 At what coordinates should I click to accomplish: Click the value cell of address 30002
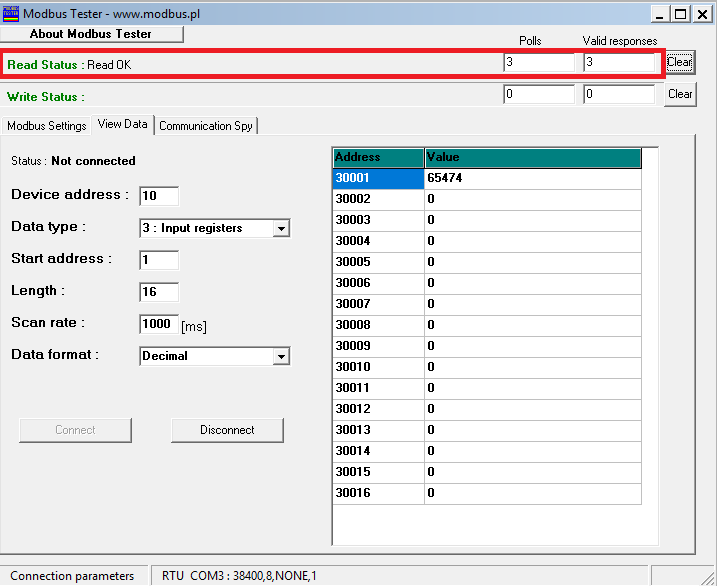[533, 199]
